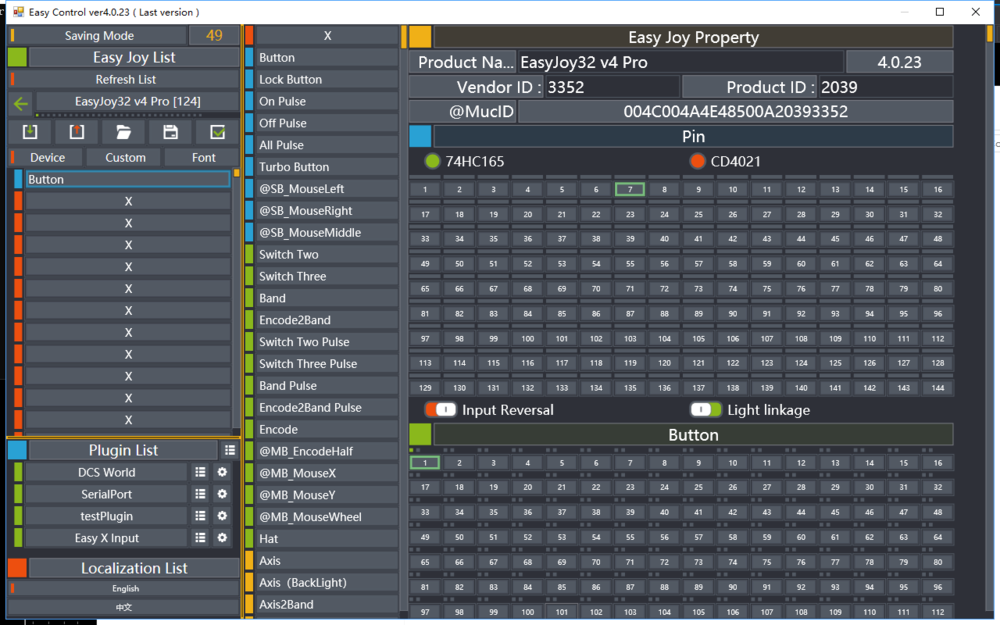Select the 74HC165 radio option
This screenshot has height=625, width=1000.
click(x=432, y=161)
